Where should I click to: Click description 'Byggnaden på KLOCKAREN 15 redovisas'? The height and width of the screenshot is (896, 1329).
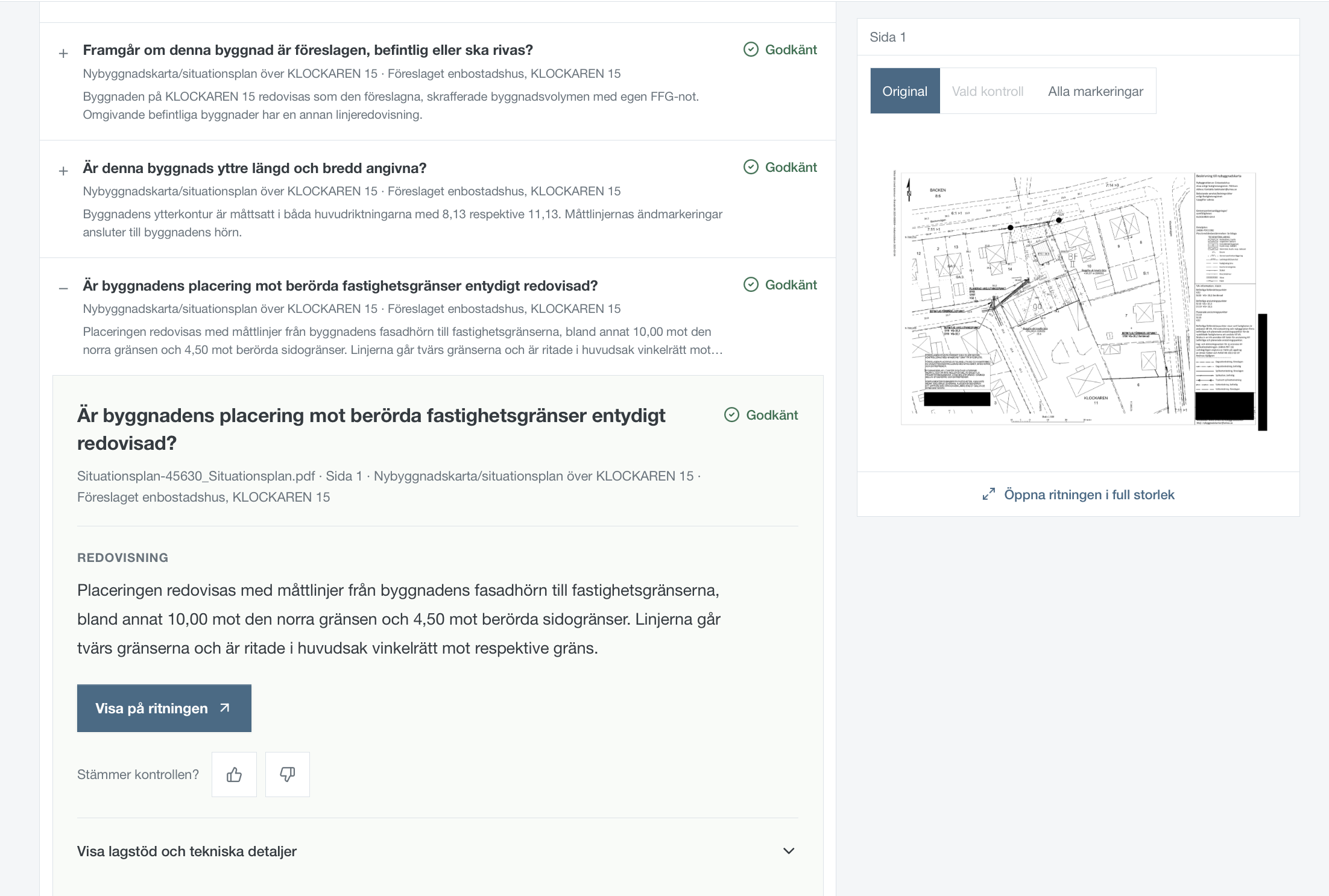click(391, 106)
